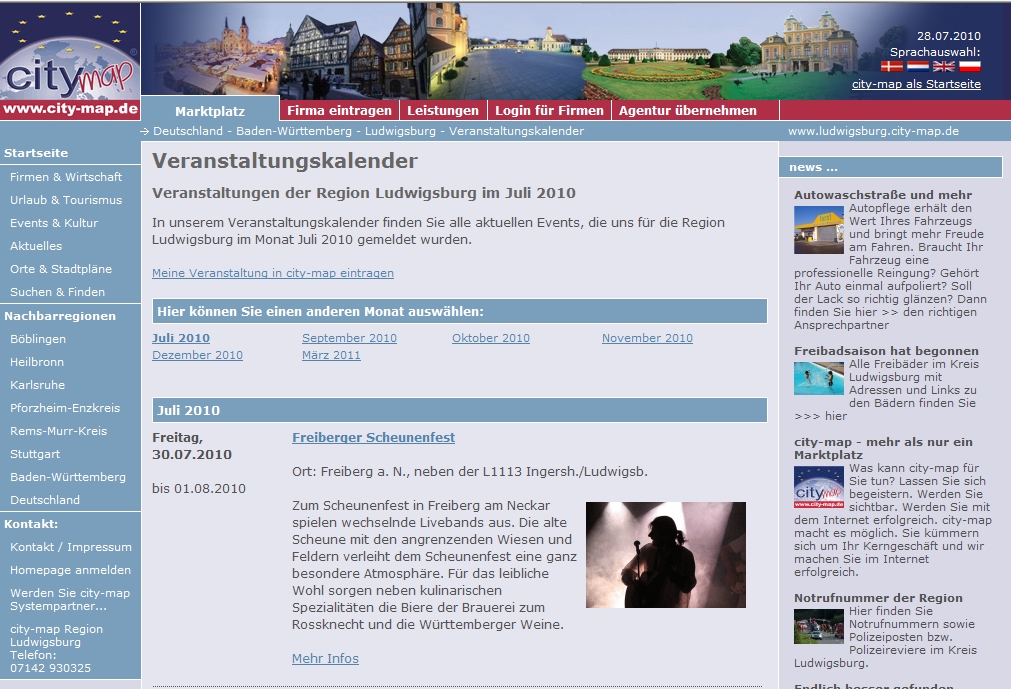Viewport: 1011px width, 689px height.
Task: Open Kontakt / Impressum page
Action: [71, 547]
